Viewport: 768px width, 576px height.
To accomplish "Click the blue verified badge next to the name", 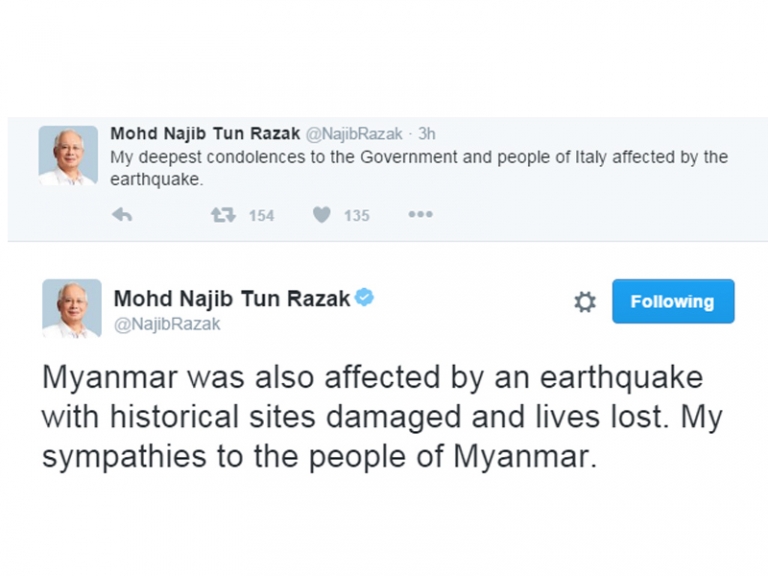I will click(365, 297).
